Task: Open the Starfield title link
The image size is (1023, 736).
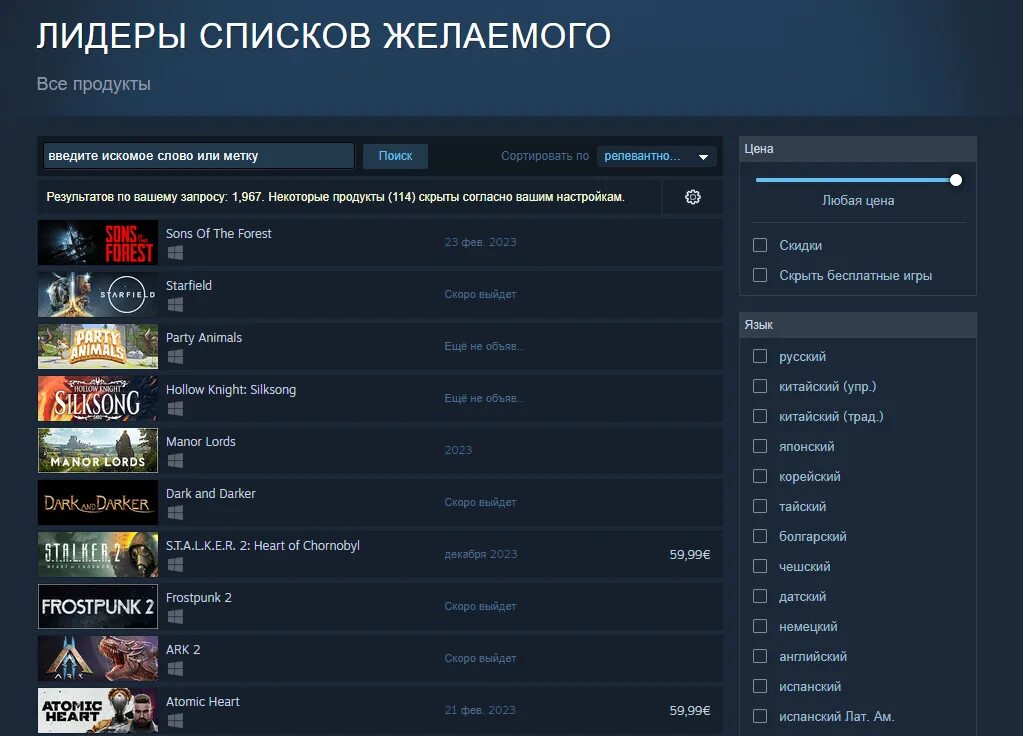Action: [189, 286]
